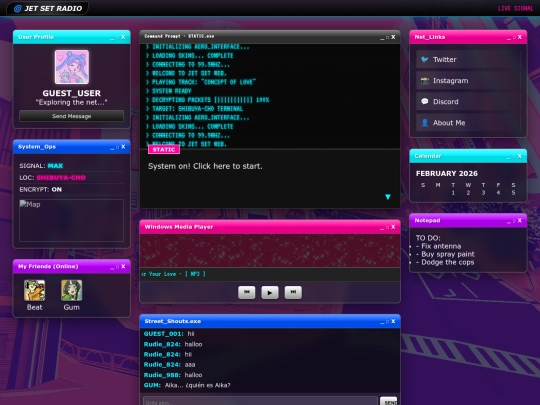The width and height of the screenshot is (540, 405).
Task: Close the Notepad window
Action: click(x=520, y=220)
